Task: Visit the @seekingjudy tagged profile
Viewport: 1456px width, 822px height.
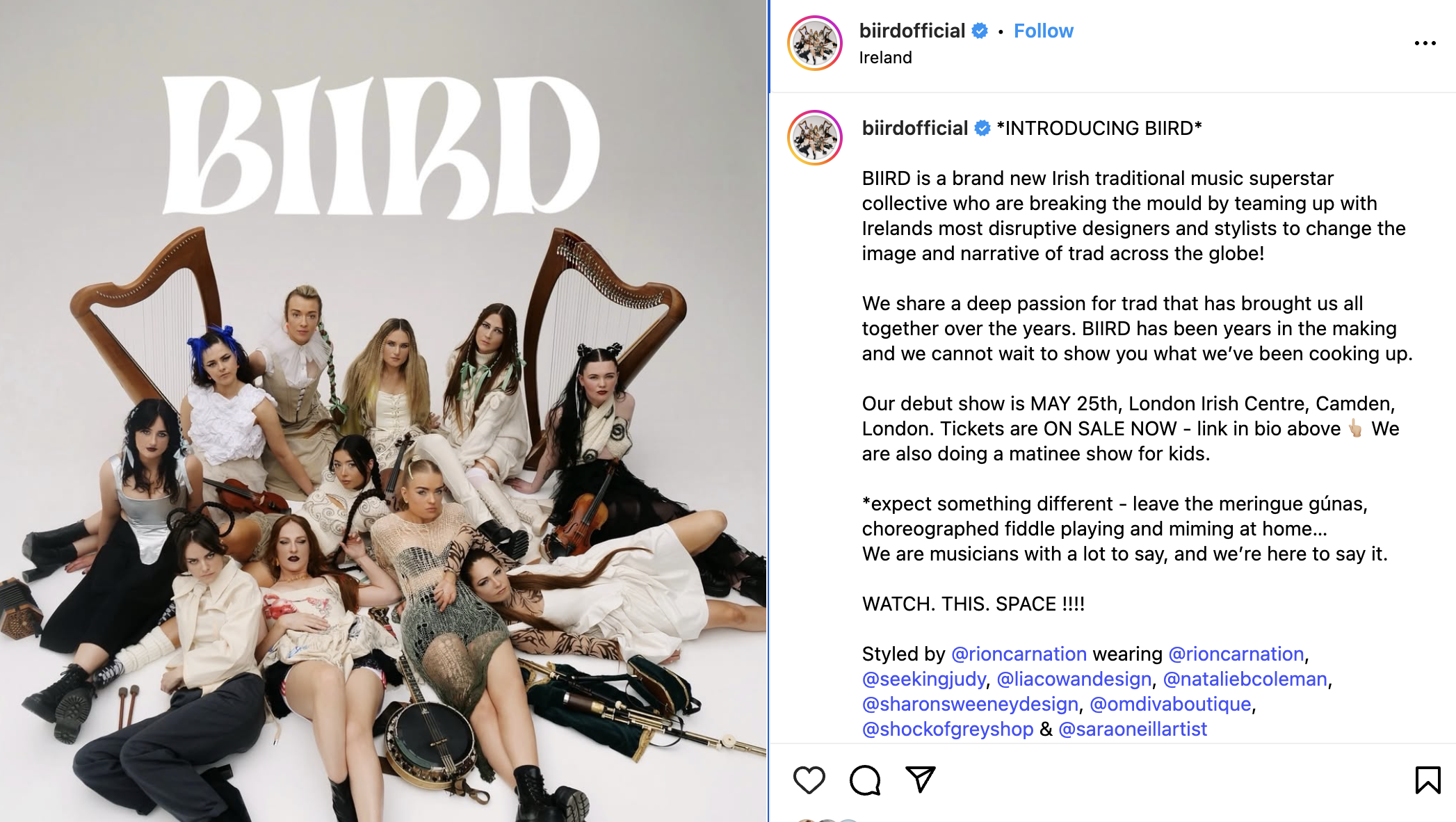Action: coord(924,679)
